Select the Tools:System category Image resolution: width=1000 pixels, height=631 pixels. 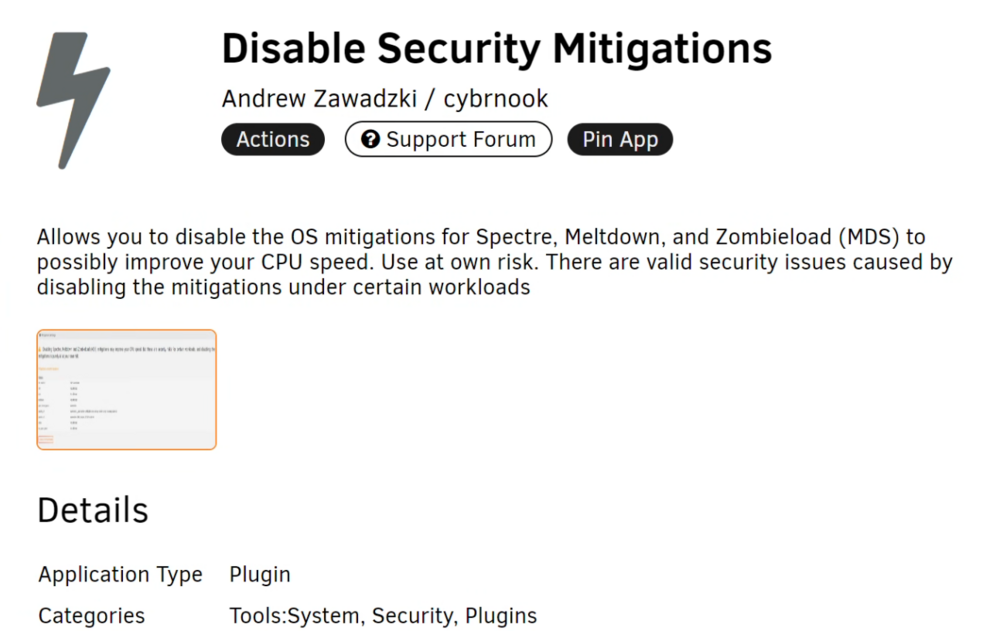(x=295, y=616)
